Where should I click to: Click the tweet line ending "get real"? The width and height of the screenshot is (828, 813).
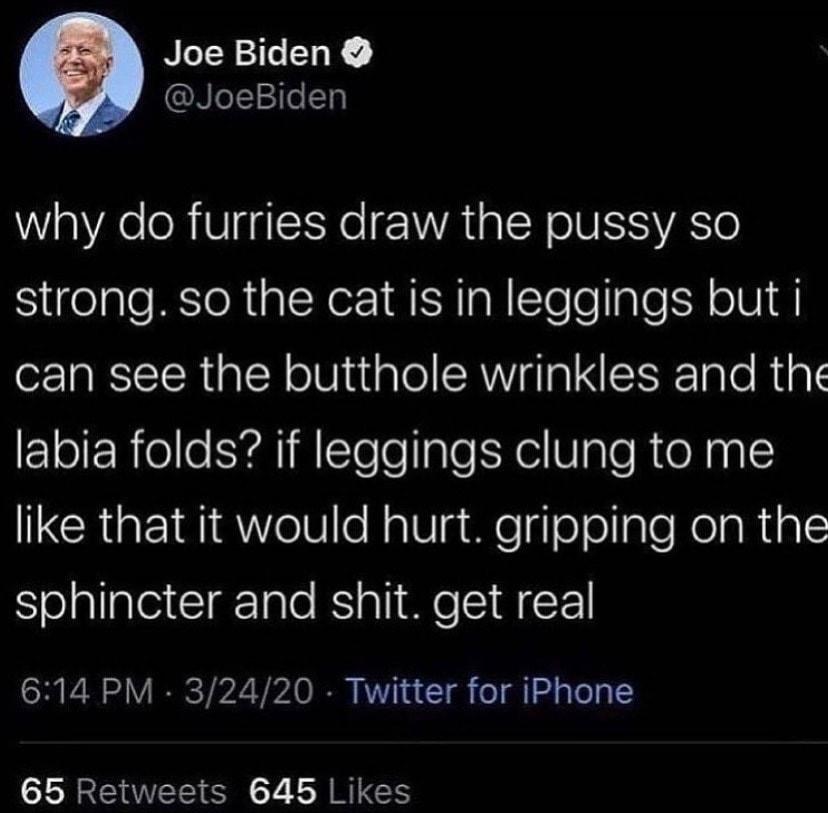305,604
